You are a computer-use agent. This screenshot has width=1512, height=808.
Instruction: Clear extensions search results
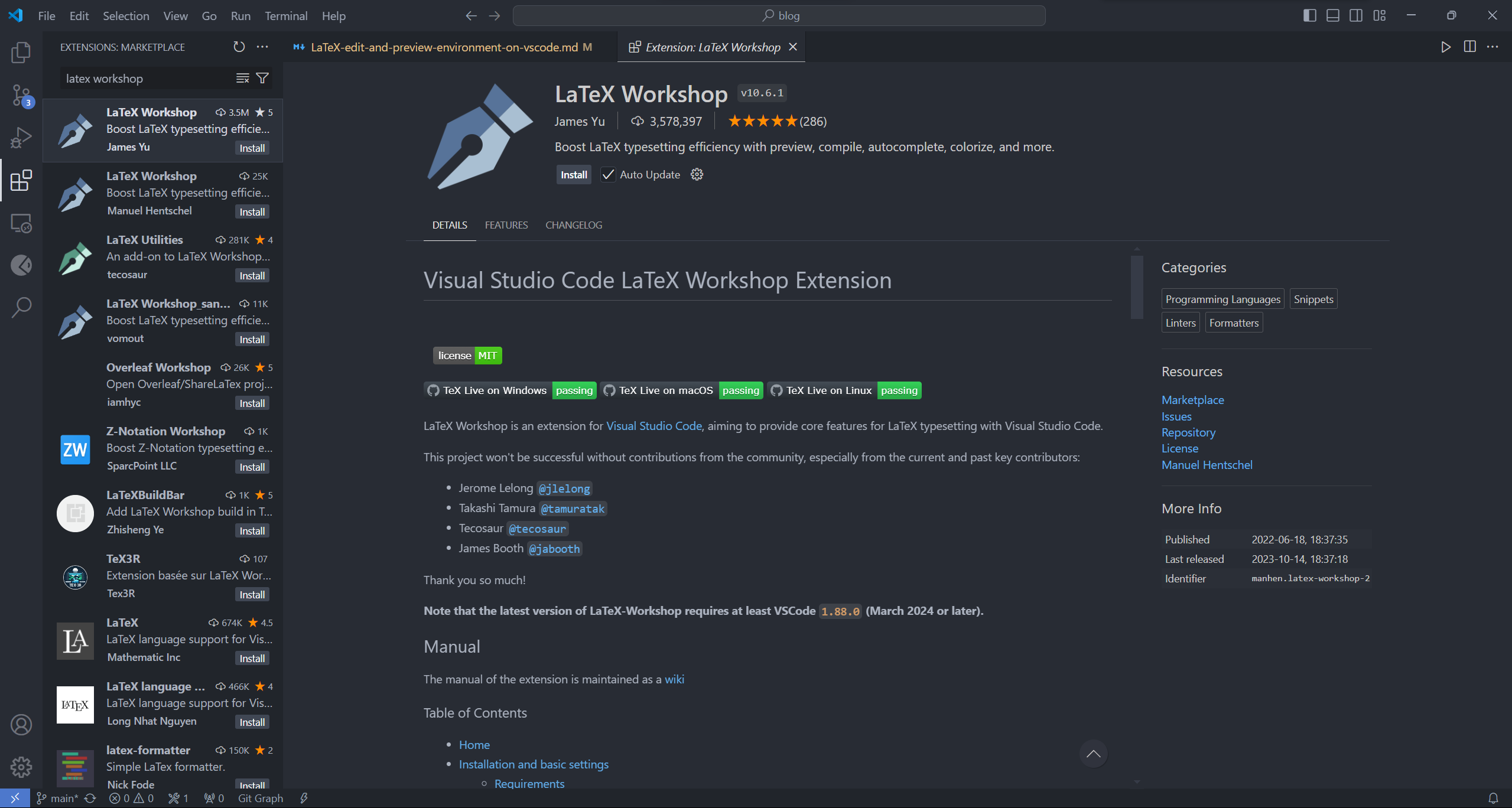(242, 79)
